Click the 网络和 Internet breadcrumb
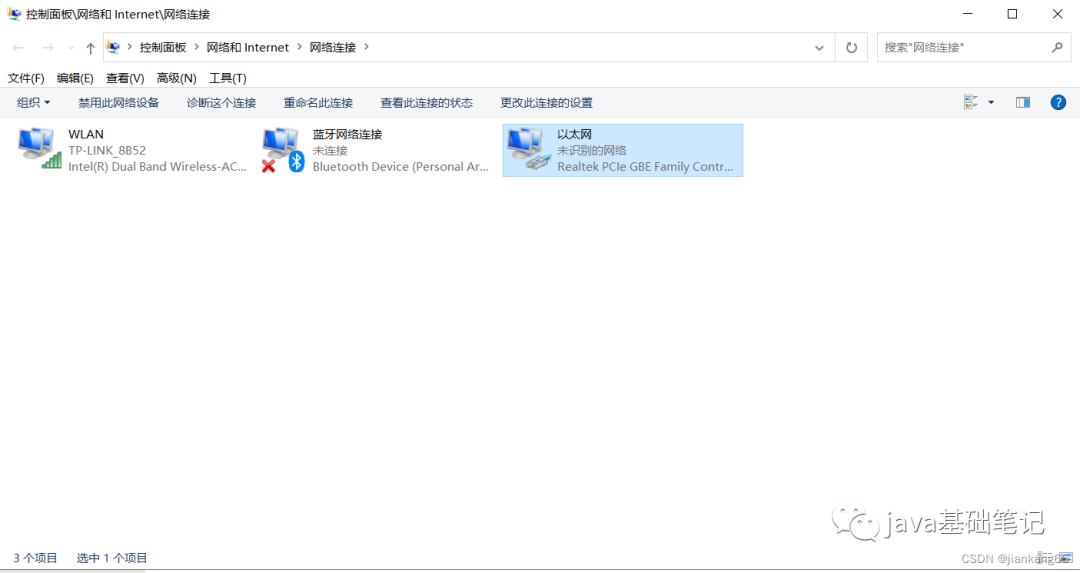The width and height of the screenshot is (1080, 573). pyautogui.click(x=248, y=47)
